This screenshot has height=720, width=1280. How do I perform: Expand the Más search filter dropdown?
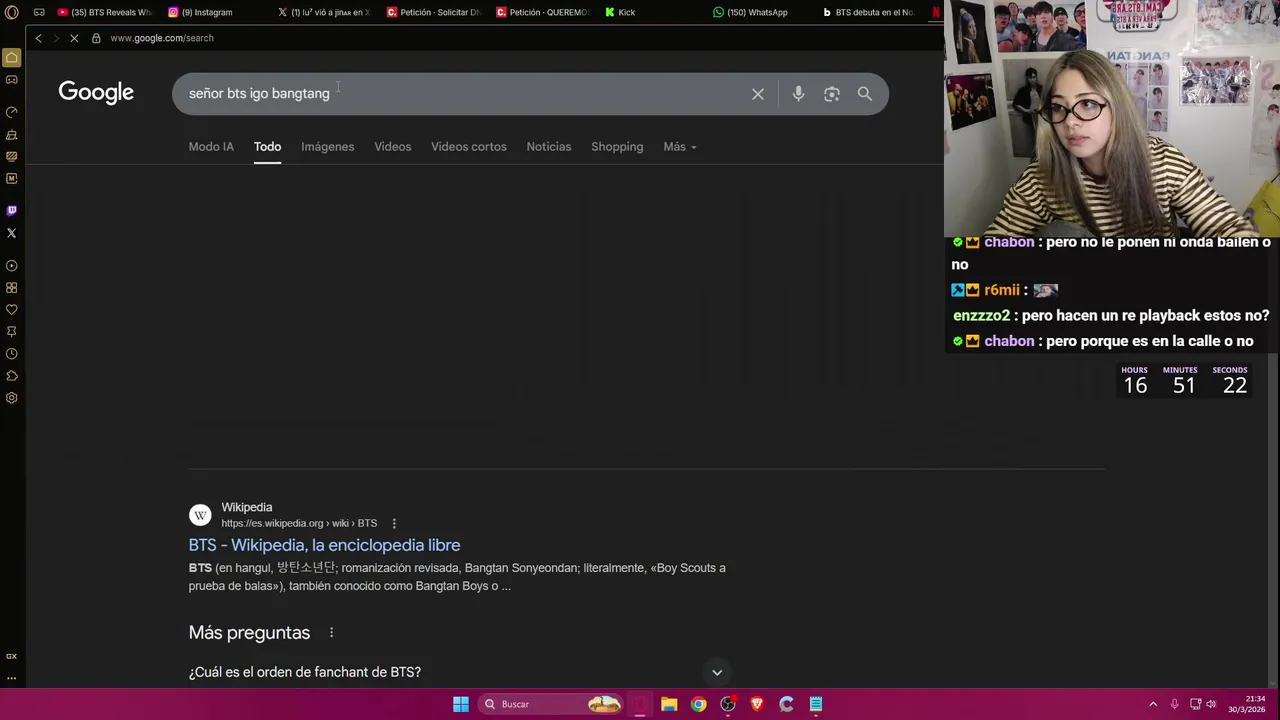click(680, 147)
